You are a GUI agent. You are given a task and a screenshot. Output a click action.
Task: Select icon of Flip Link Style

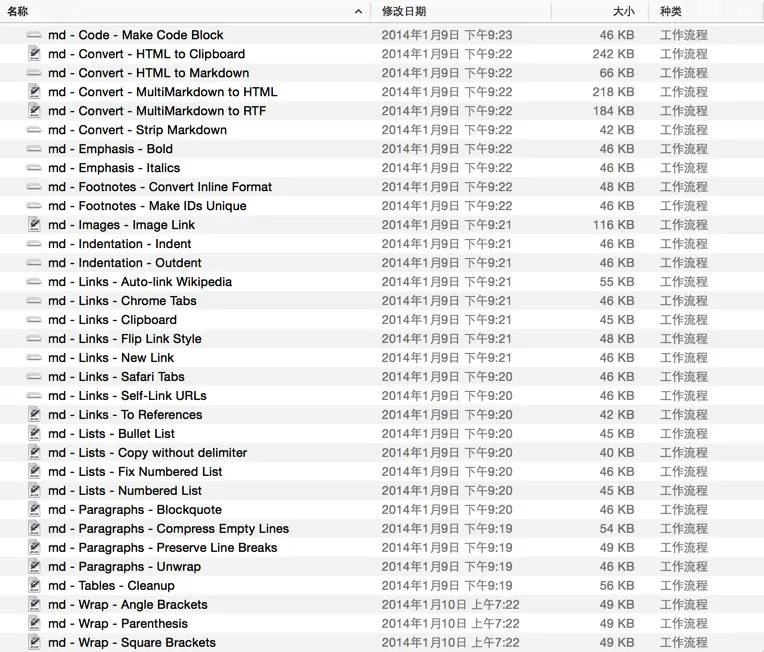pos(34,339)
